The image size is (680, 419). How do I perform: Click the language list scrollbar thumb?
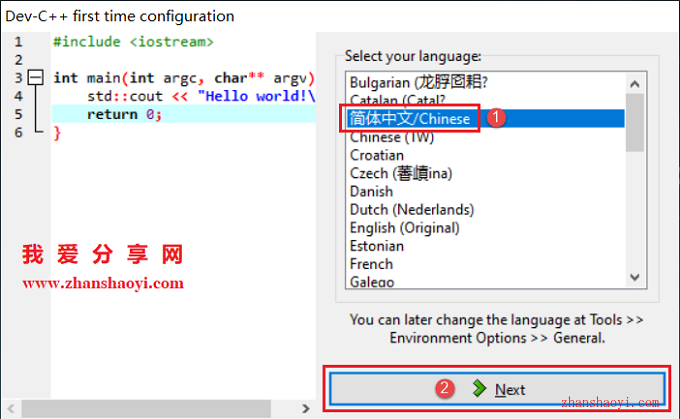point(635,123)
